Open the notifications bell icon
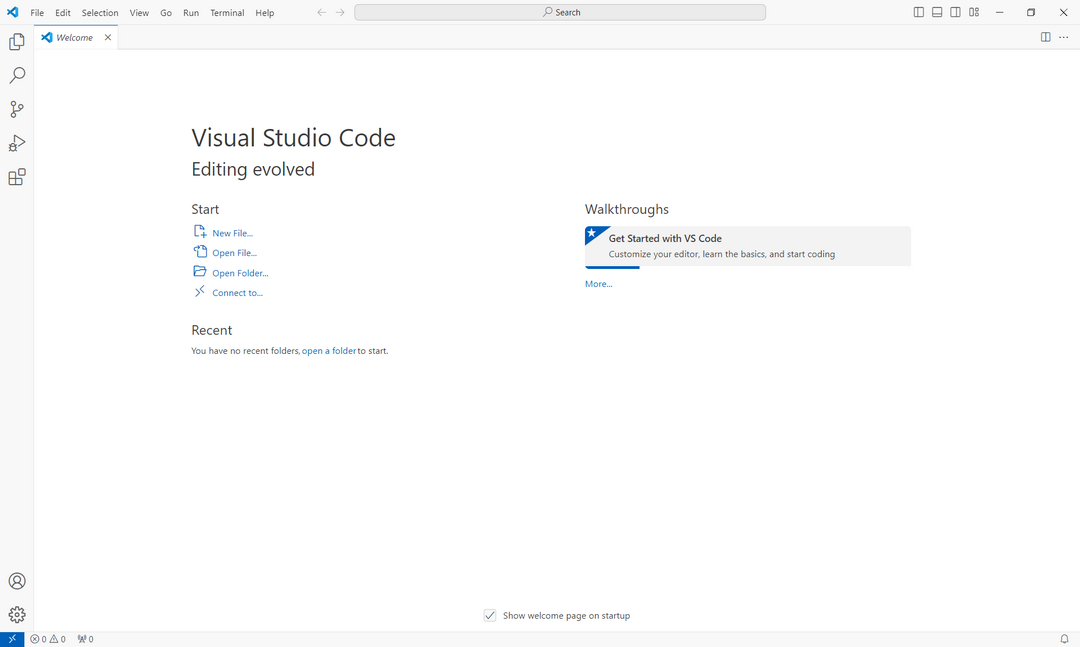The height and width of the screenshot is (647, 1080). pyautogui.click(x=1063, y=638)
